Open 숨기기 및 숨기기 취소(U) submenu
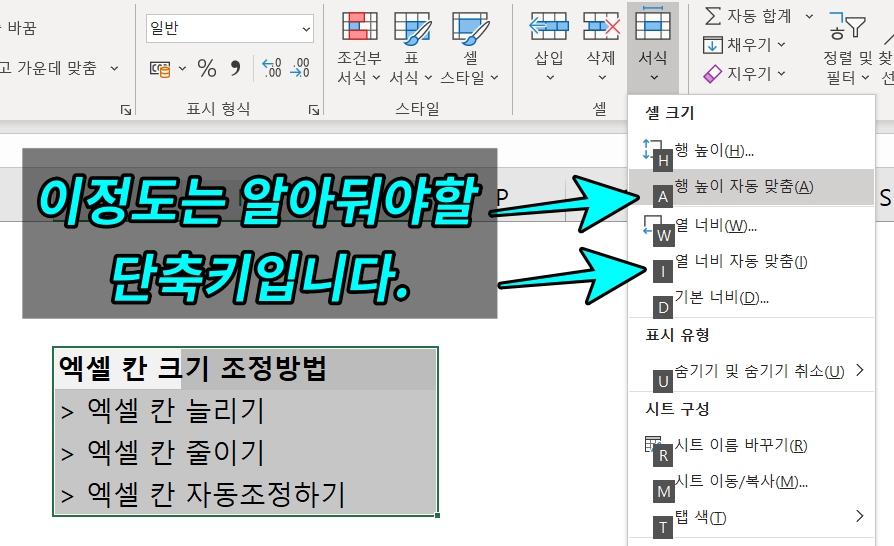 [x=751, y=372]
